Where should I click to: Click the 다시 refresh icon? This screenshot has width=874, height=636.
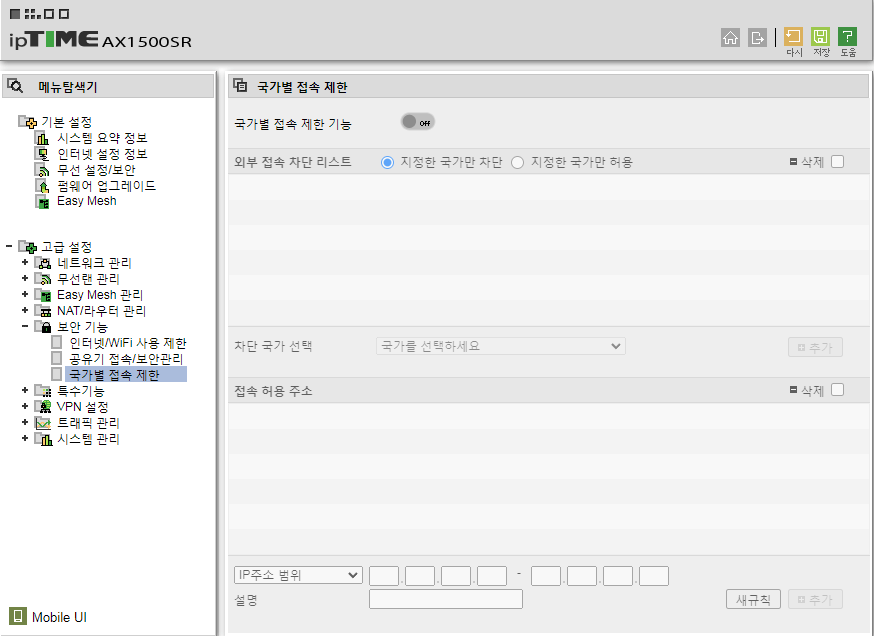pos(793,37)
